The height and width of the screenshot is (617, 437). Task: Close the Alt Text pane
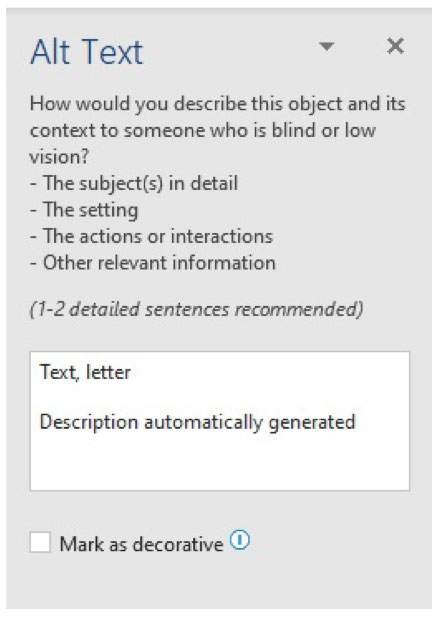395,46
